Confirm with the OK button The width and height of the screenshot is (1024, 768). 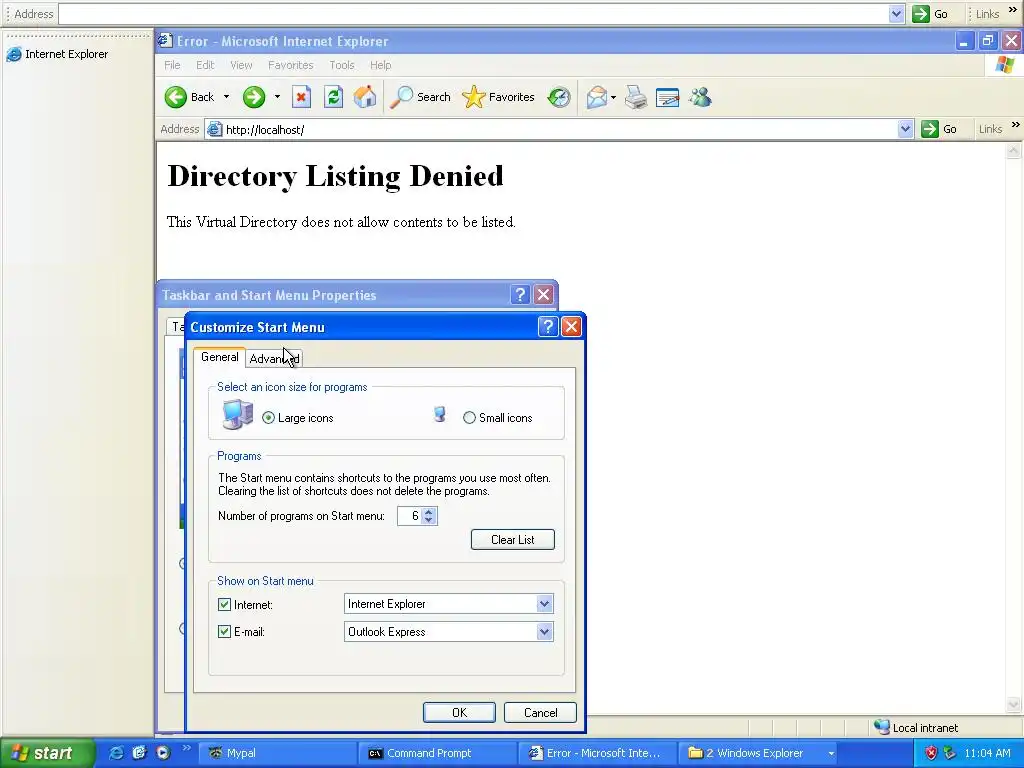459,712
